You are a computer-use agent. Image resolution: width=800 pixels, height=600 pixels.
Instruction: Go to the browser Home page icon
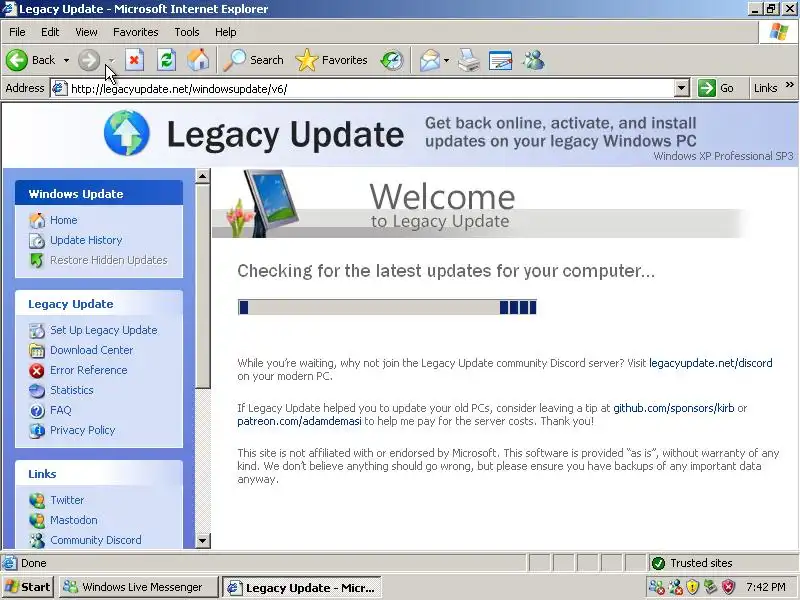198,60
